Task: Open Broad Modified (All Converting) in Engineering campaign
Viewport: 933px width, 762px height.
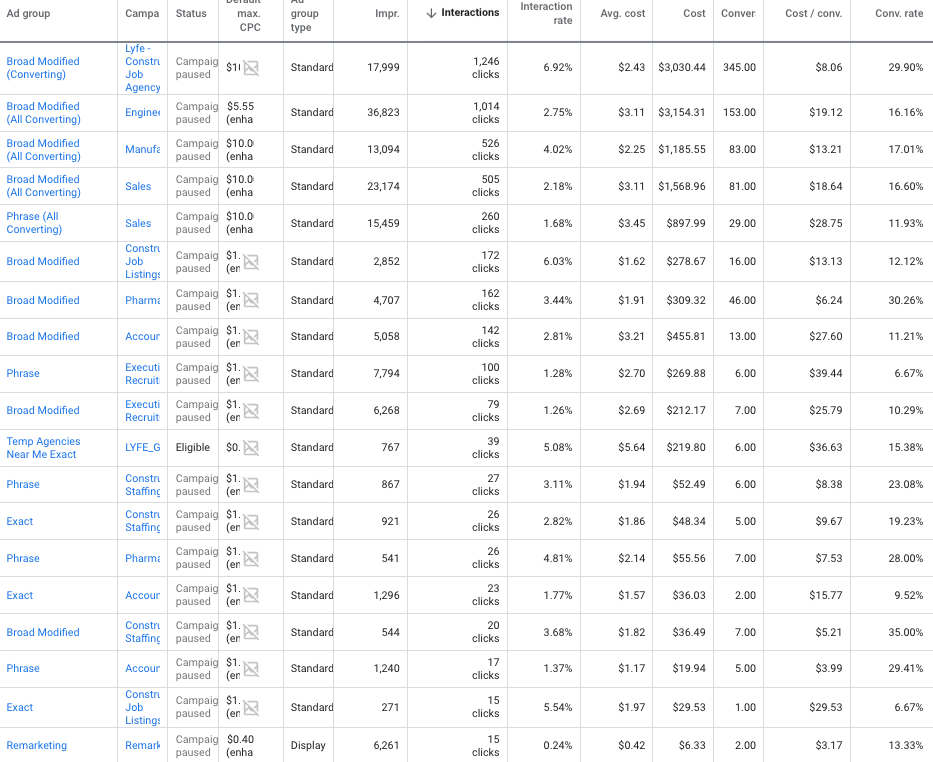Action: tap(43, 113)
